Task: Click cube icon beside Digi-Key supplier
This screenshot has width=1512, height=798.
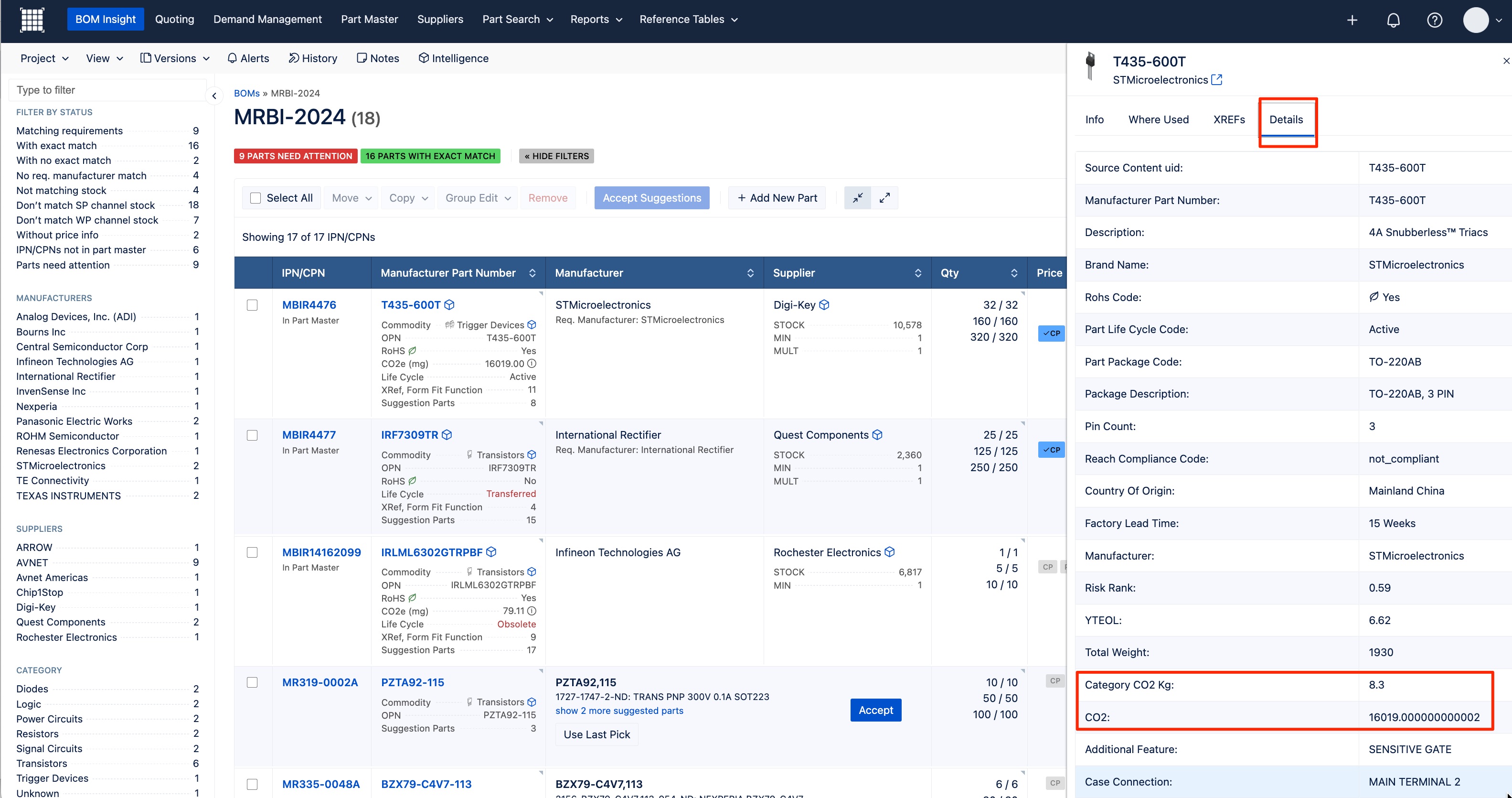Action: [x=824, y=305]
